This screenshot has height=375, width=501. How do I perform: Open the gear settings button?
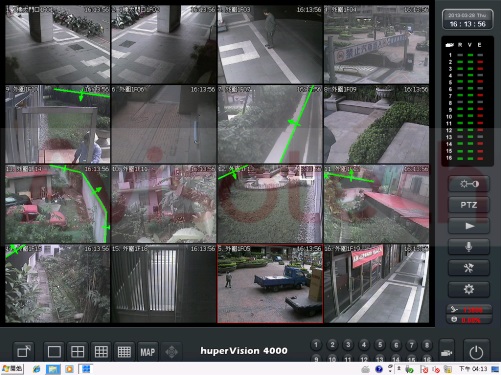point(469,289)
